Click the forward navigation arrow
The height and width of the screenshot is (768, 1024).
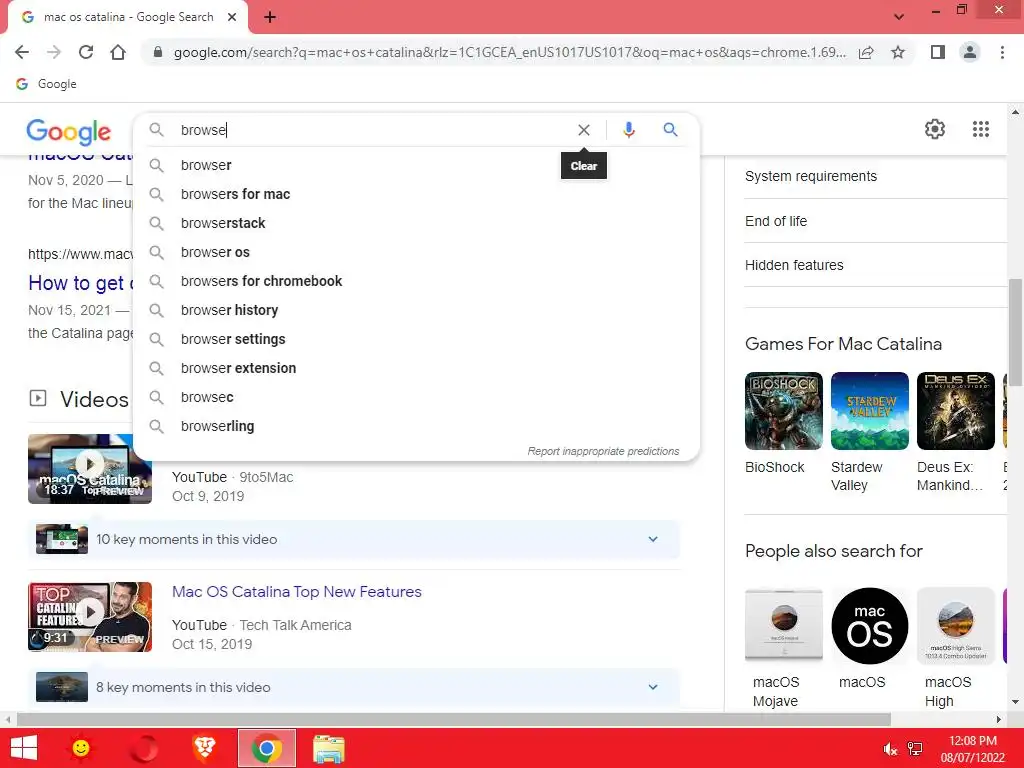[x=54, y=52]
